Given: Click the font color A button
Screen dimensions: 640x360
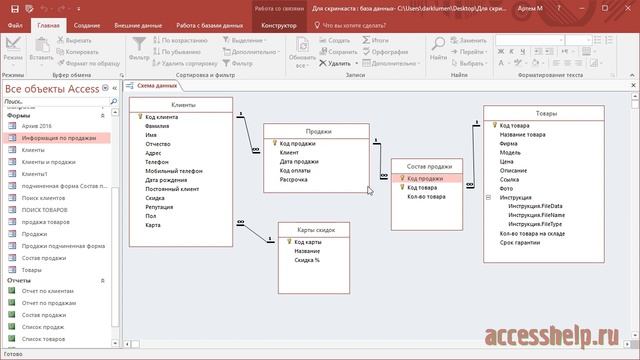Looking at the screenshot, I should [x=501, y=63].
